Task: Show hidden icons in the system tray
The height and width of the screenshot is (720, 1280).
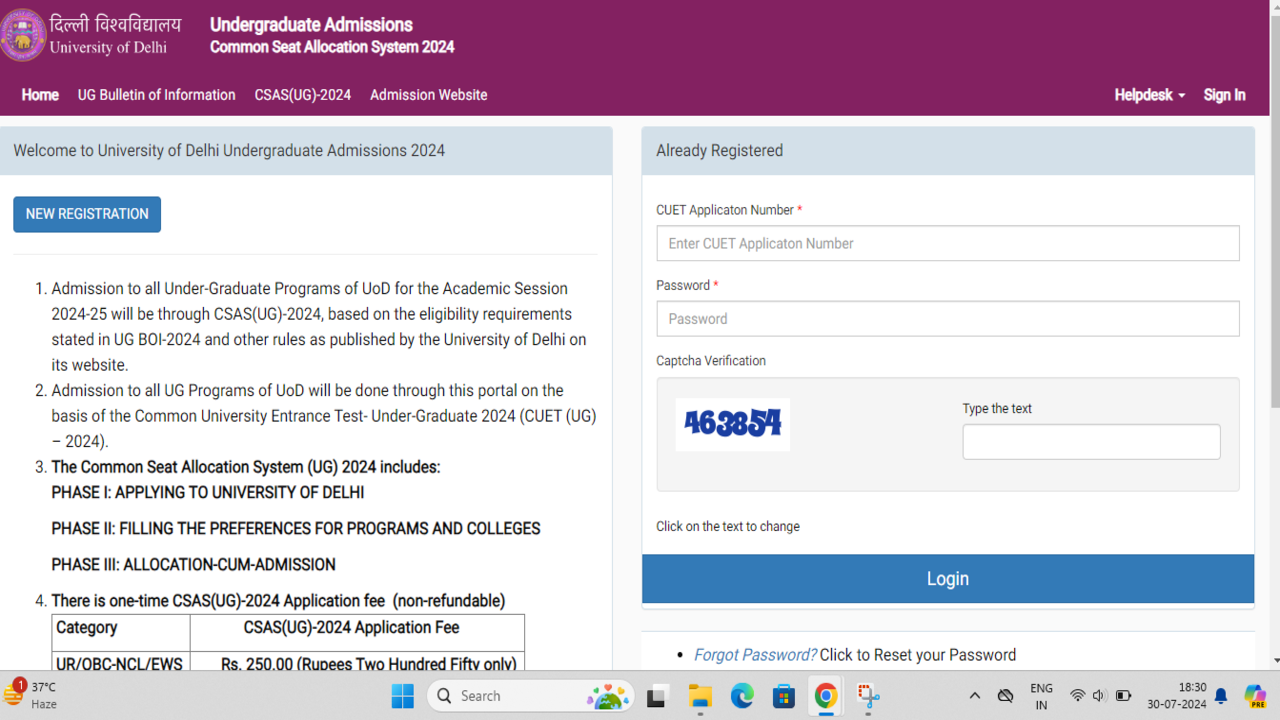Action: click(974, 696)
